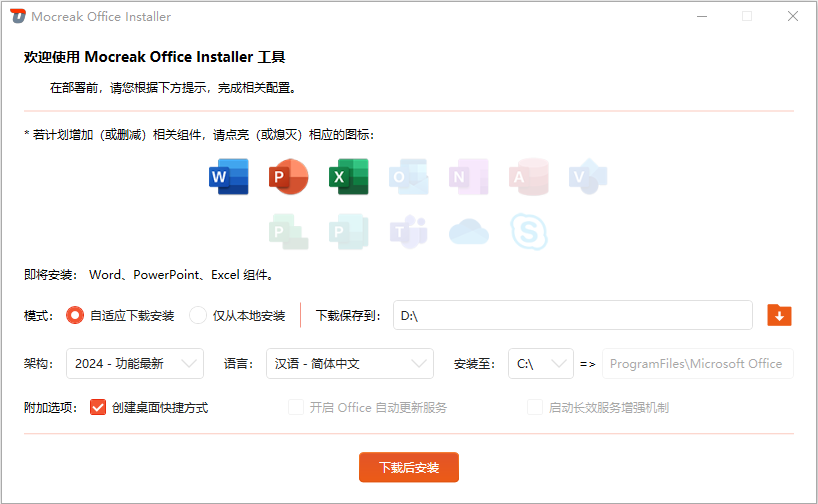Enable the Outlook component icon
This screenshot has height=504, width=818.
(408, 177)
